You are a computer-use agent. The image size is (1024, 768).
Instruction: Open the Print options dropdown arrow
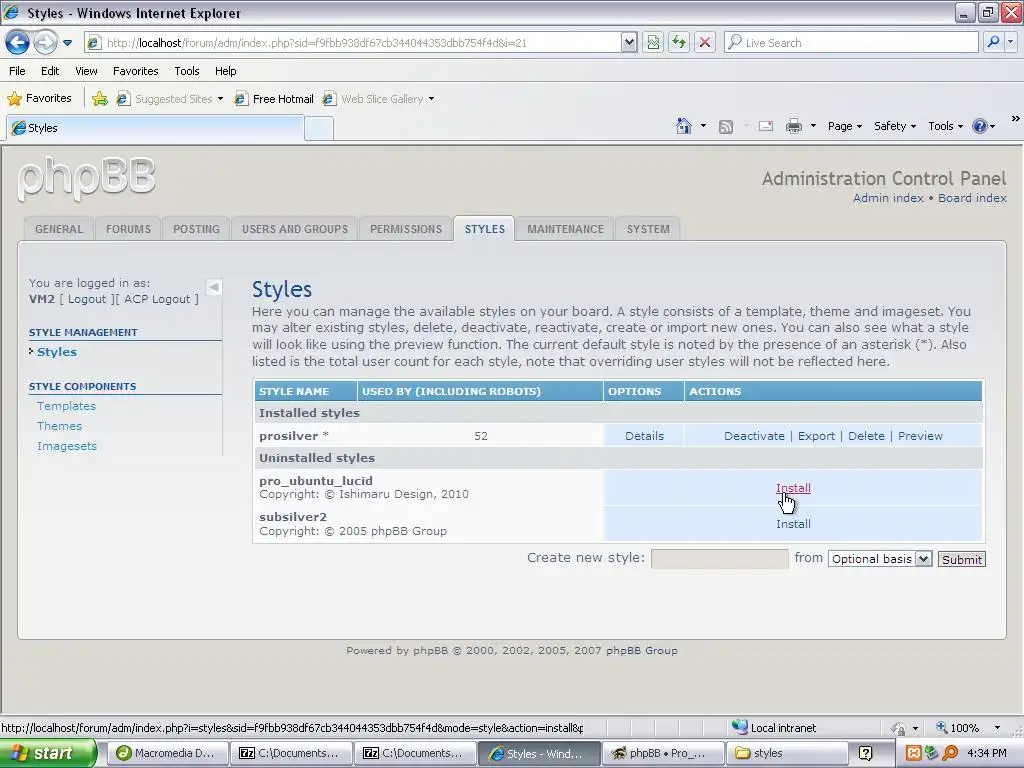point(813,126)
